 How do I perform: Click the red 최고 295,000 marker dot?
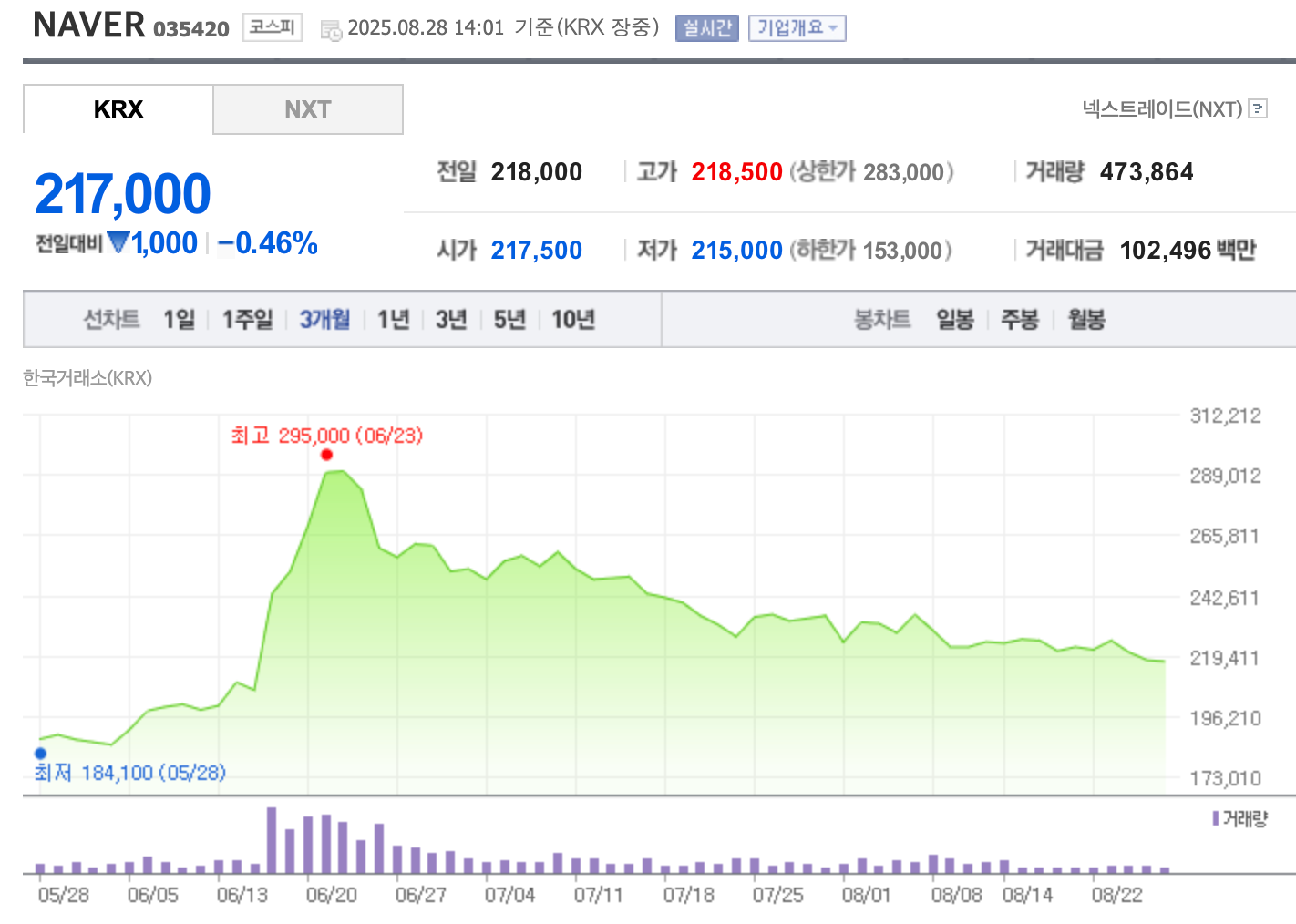(x=327, y=453)
